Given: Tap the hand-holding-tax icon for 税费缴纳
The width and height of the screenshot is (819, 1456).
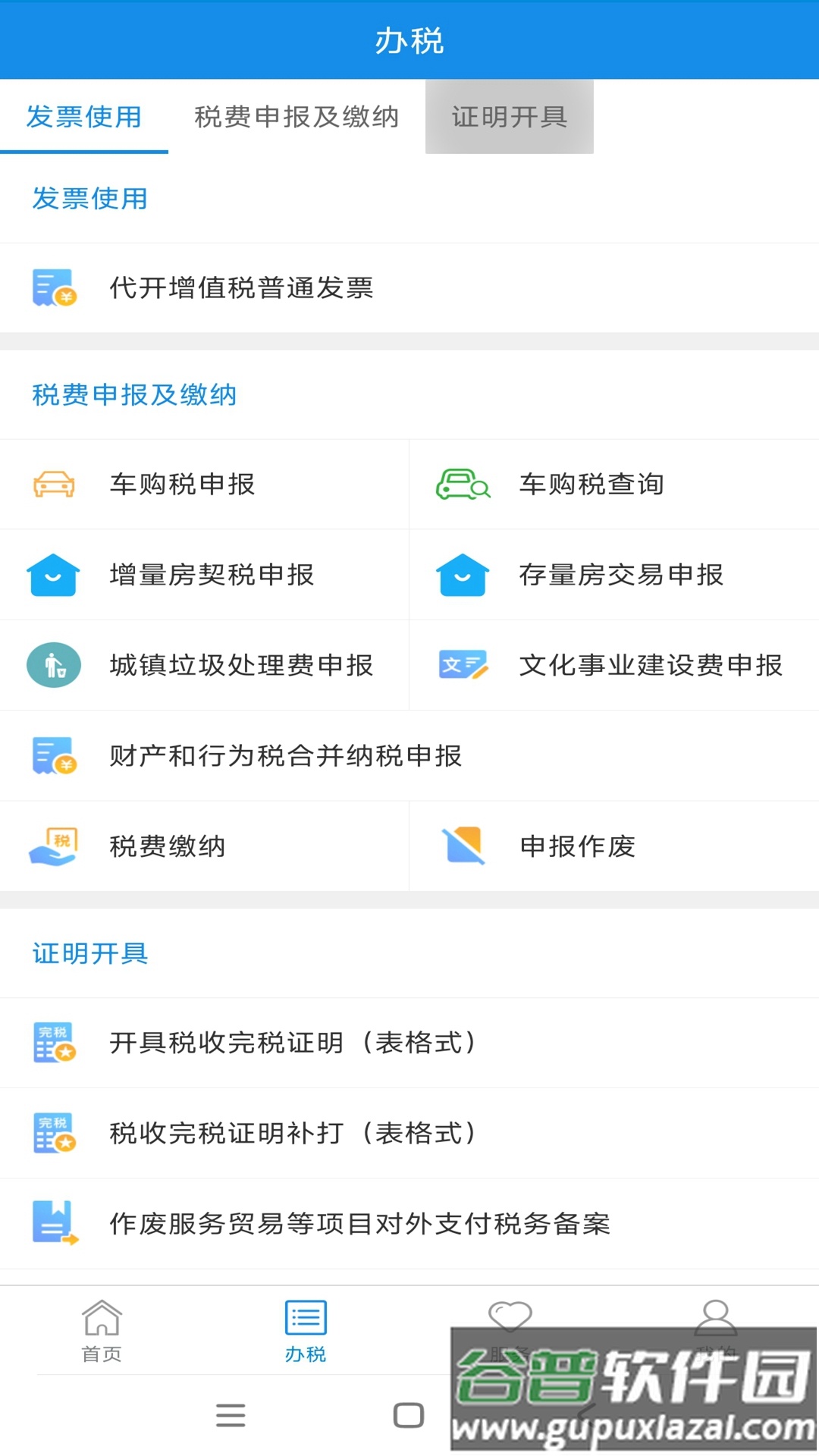Looking at the screenshot, I should pos(54,846).
